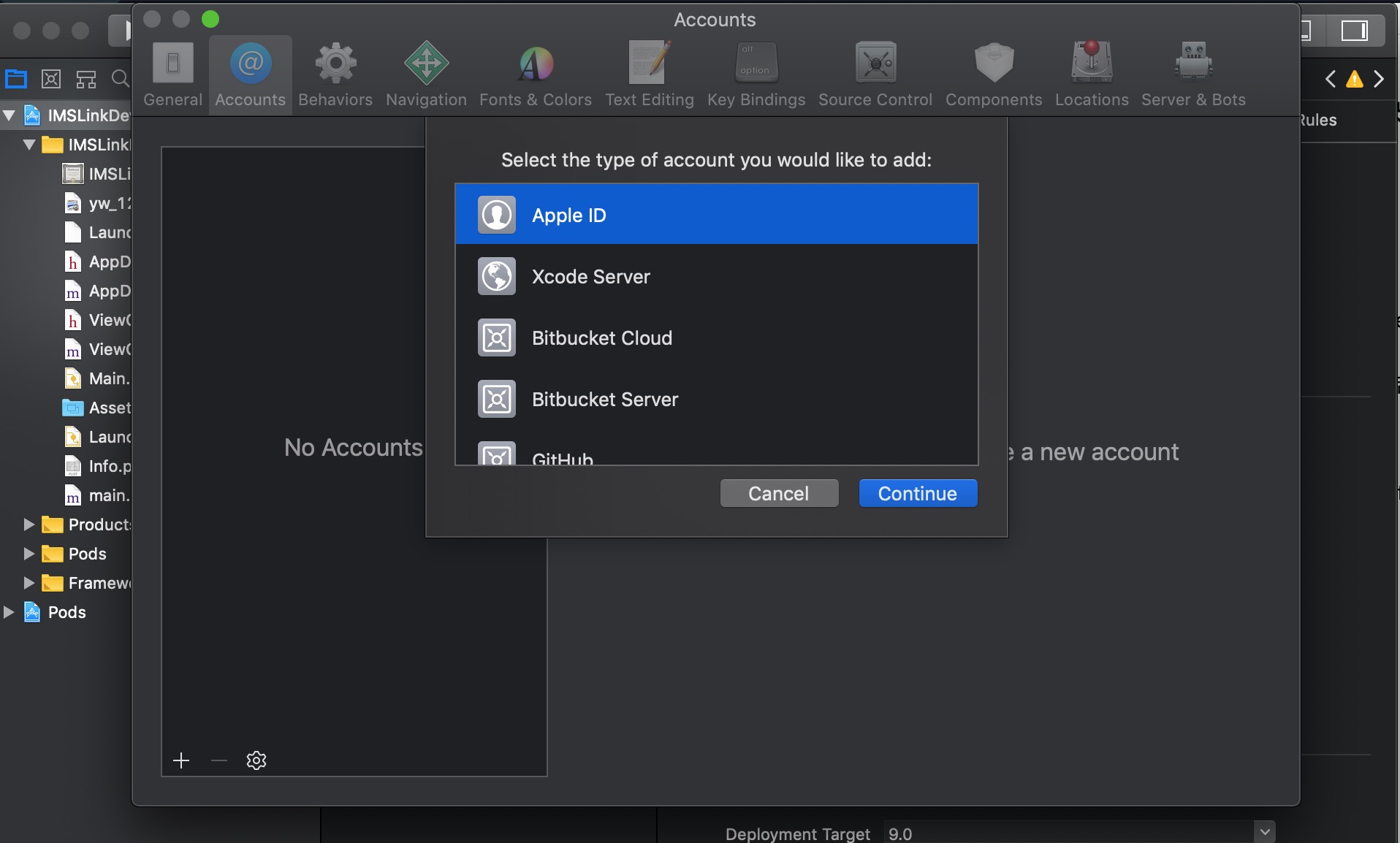Switch to Navigation preferences

tap(427, 75)
